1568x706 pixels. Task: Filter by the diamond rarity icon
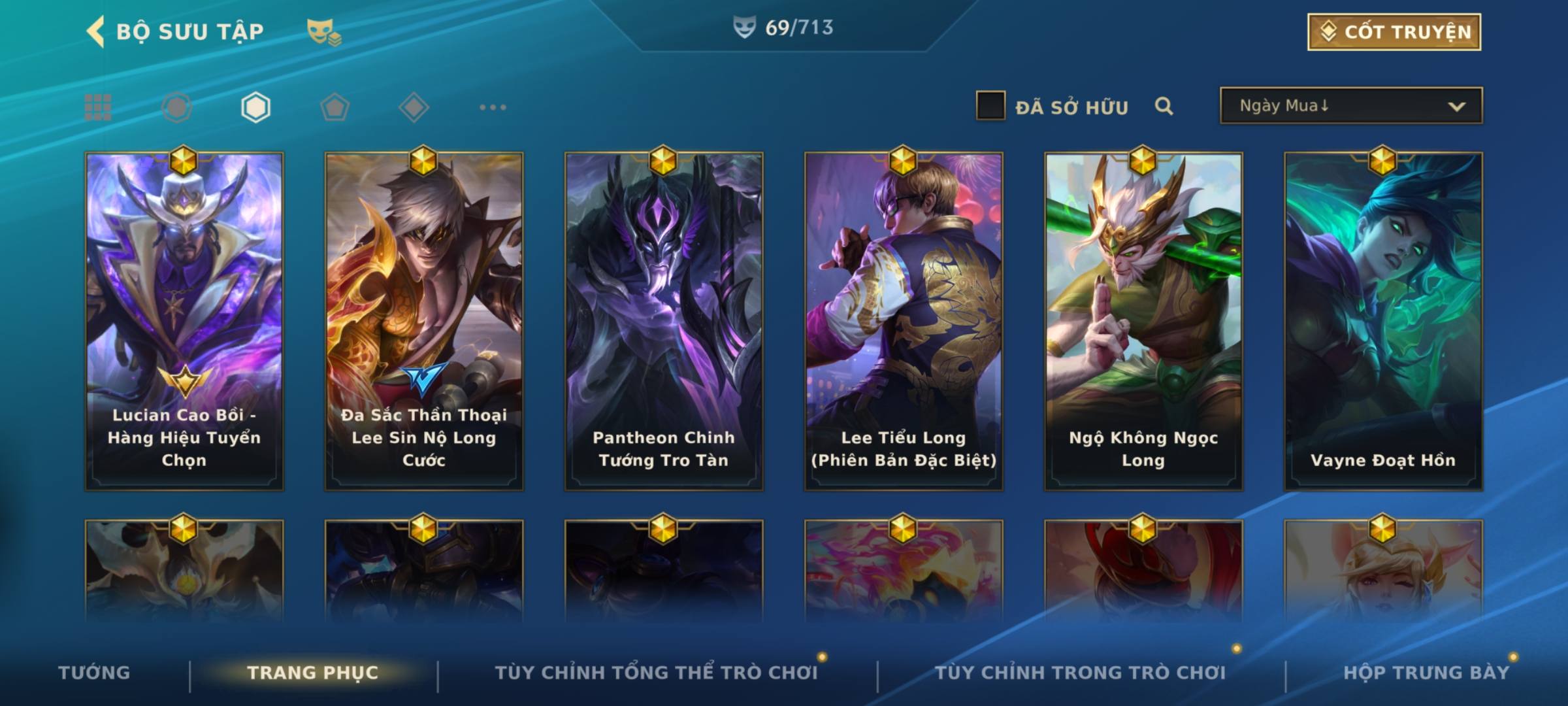pyautogui.click(x=414, y=107)
